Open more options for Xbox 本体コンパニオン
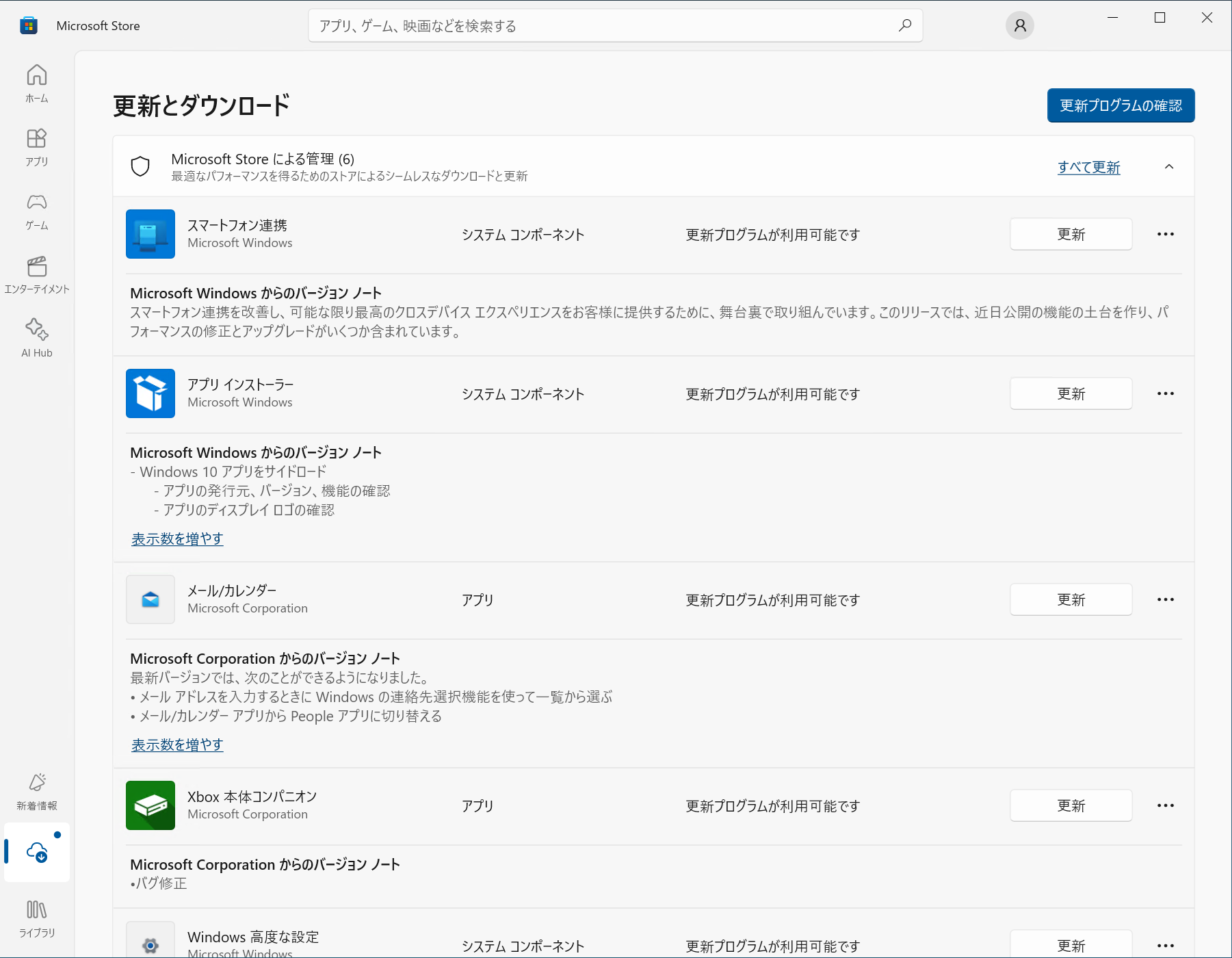 click(x=1166, y=805)
